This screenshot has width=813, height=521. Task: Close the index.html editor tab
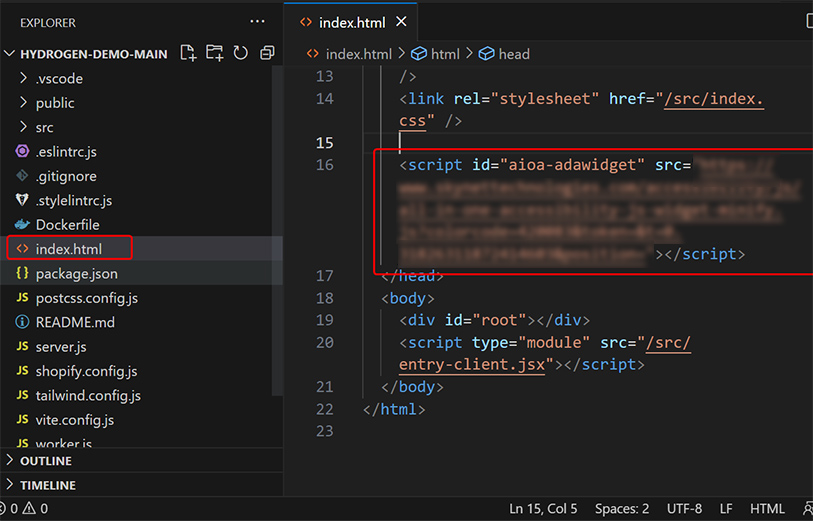pyautogui.click(x=401, y=22)
